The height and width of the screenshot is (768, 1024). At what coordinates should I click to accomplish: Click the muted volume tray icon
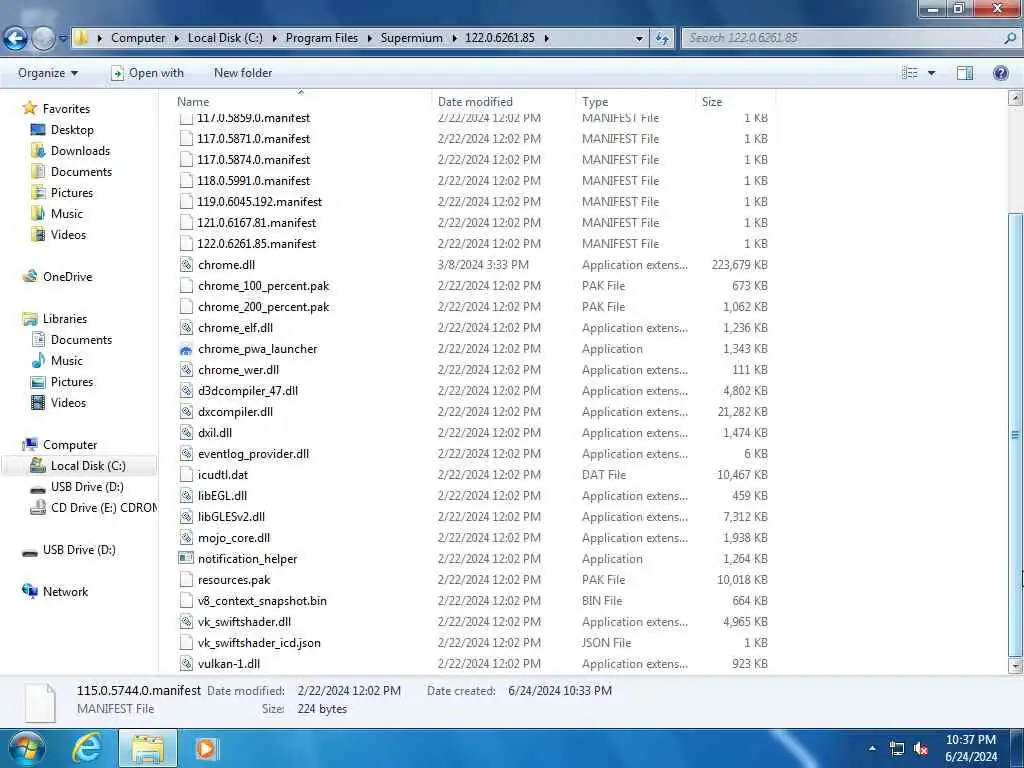click(x=921, y=748)
